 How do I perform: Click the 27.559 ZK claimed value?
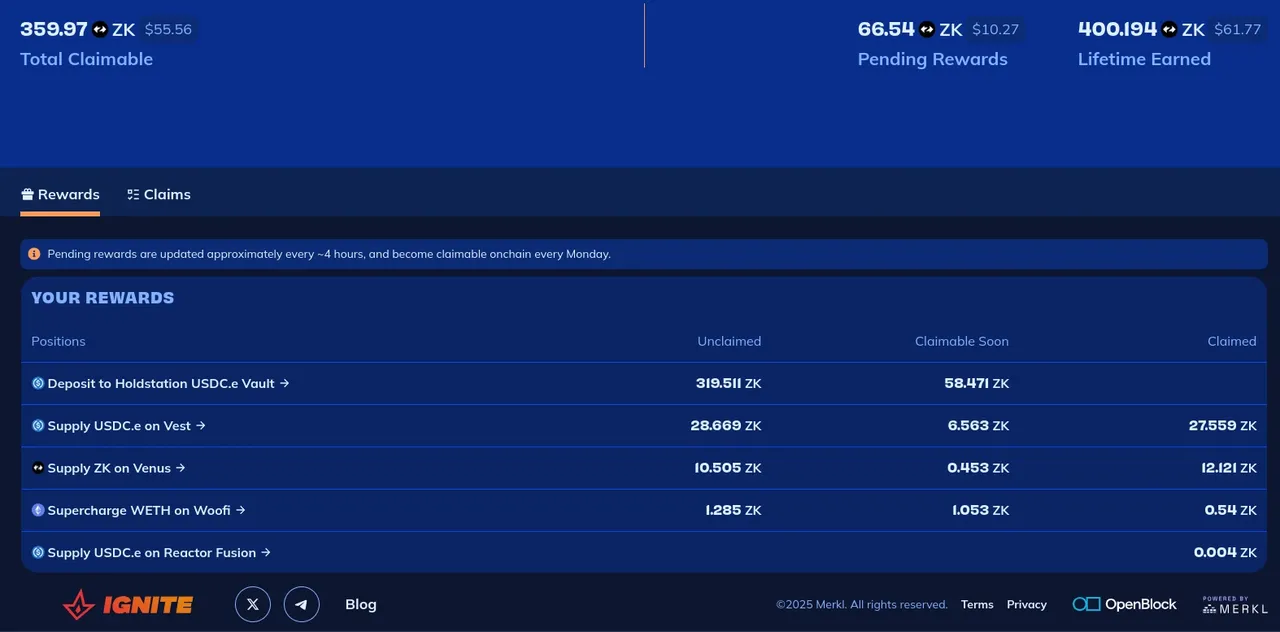point(1223,425)
